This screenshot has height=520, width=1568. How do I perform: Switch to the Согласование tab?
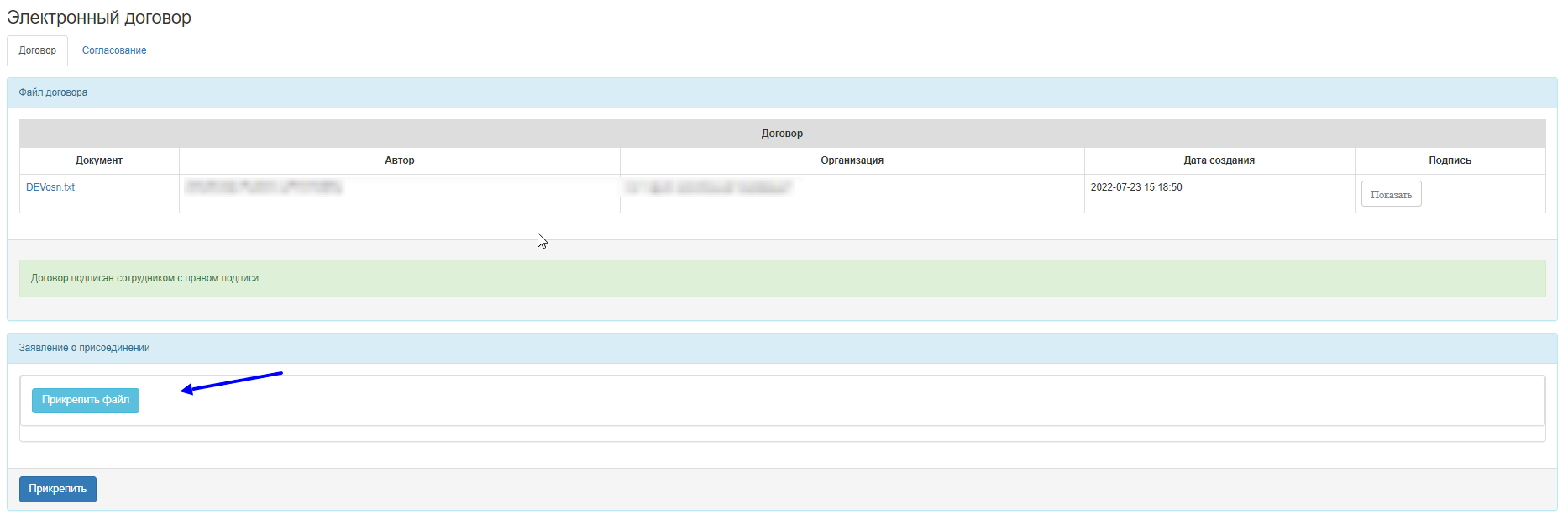click(114, 50)
